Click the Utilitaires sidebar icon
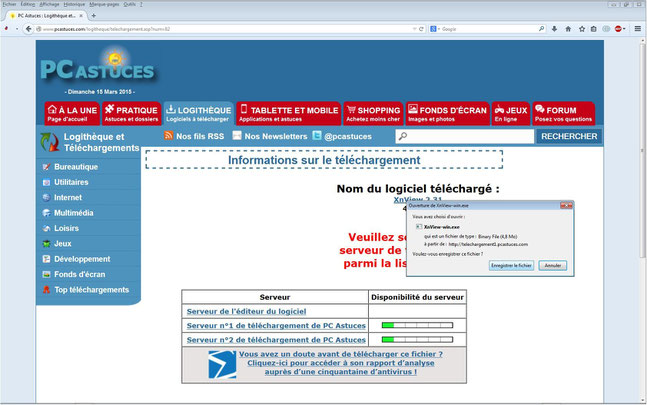 coord(46,182)
